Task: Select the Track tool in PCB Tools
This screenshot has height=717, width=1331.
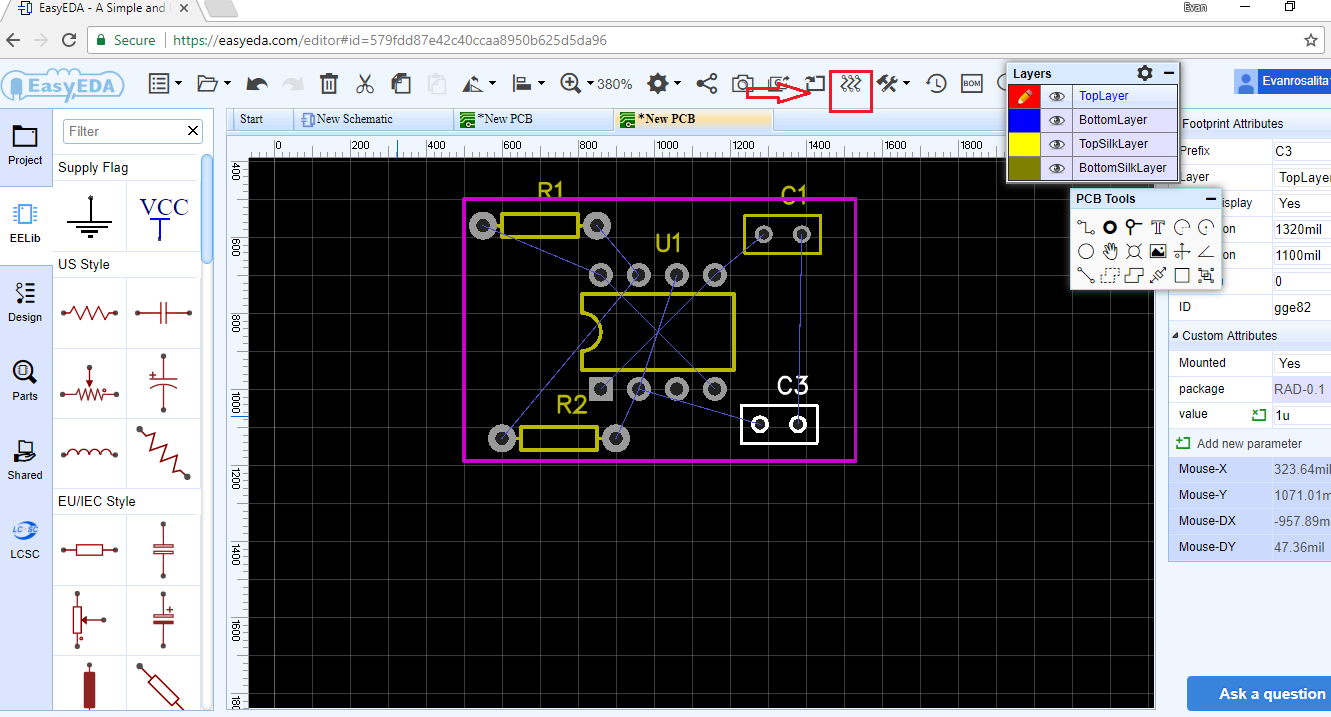Action: click(1086, 227)
